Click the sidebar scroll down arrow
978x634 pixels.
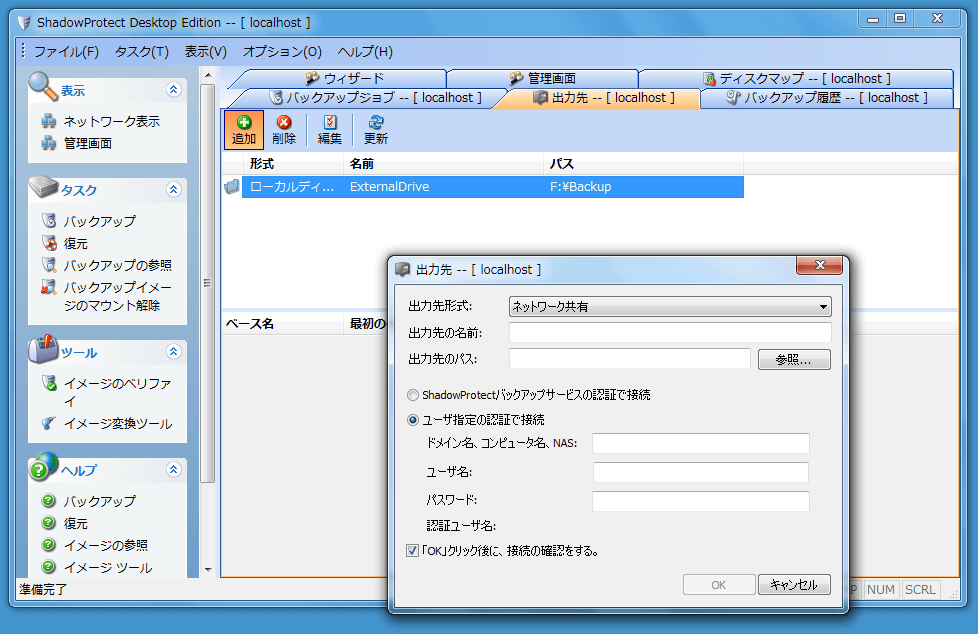[x=208, y=569]
